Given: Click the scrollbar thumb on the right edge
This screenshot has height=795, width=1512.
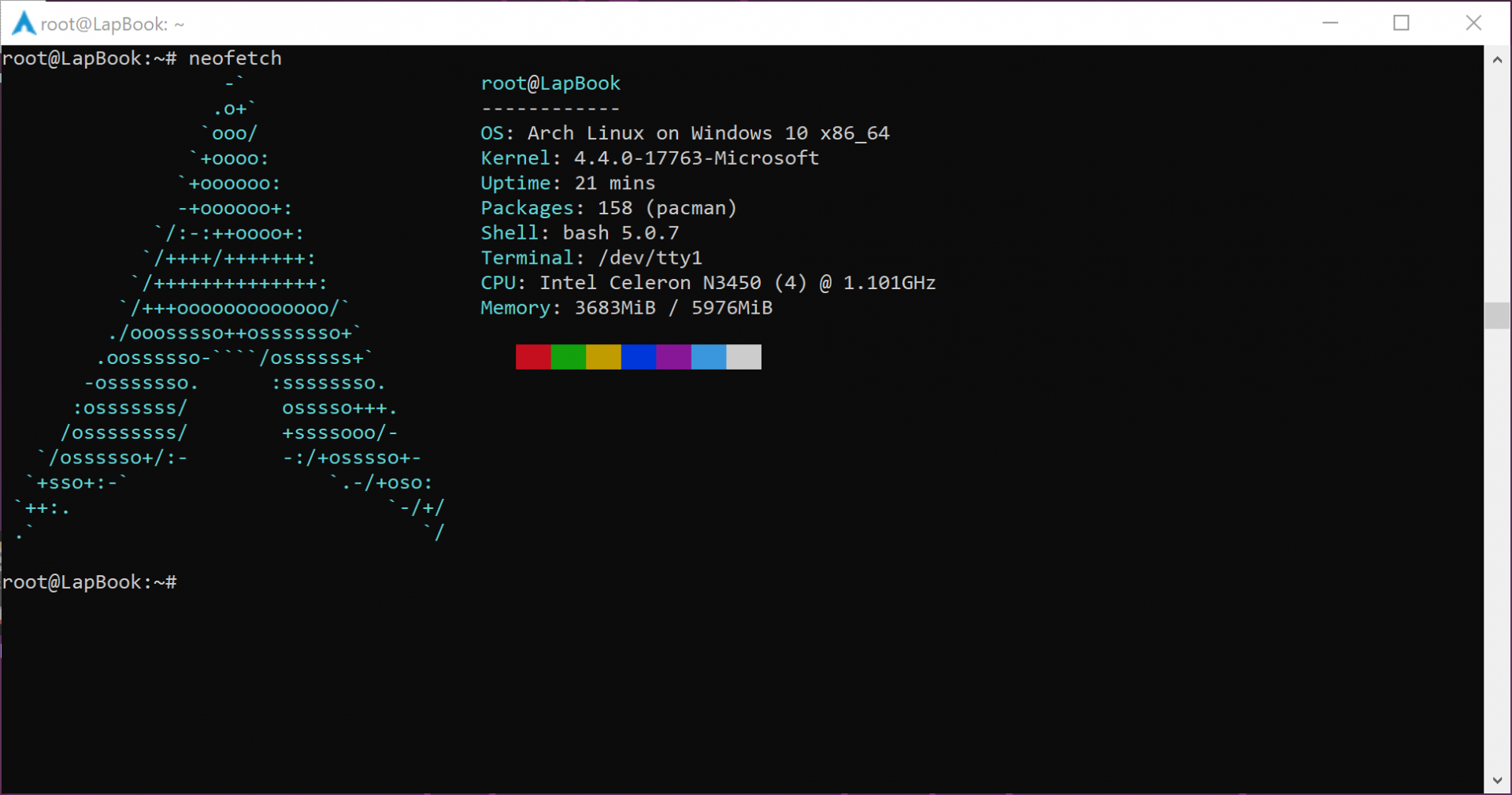Looking at the screenshot, I should tap(1498, 315).
